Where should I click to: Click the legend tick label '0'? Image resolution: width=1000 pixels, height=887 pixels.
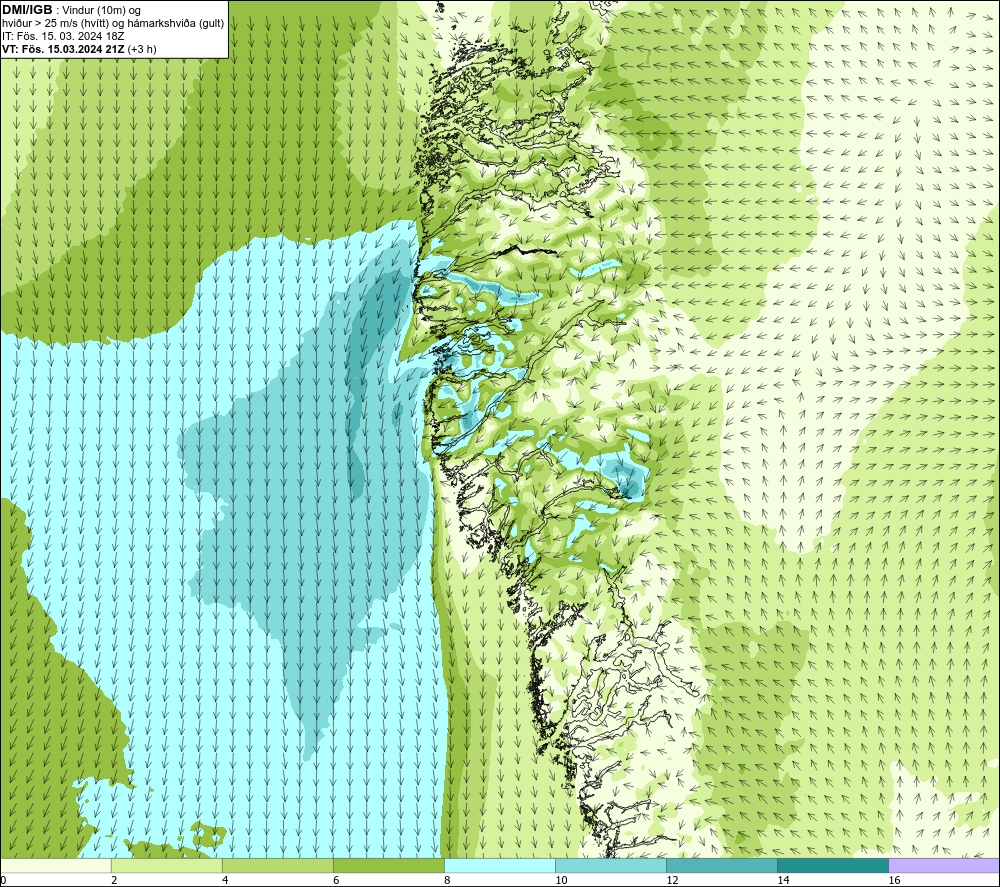click(x=4, y=880)
